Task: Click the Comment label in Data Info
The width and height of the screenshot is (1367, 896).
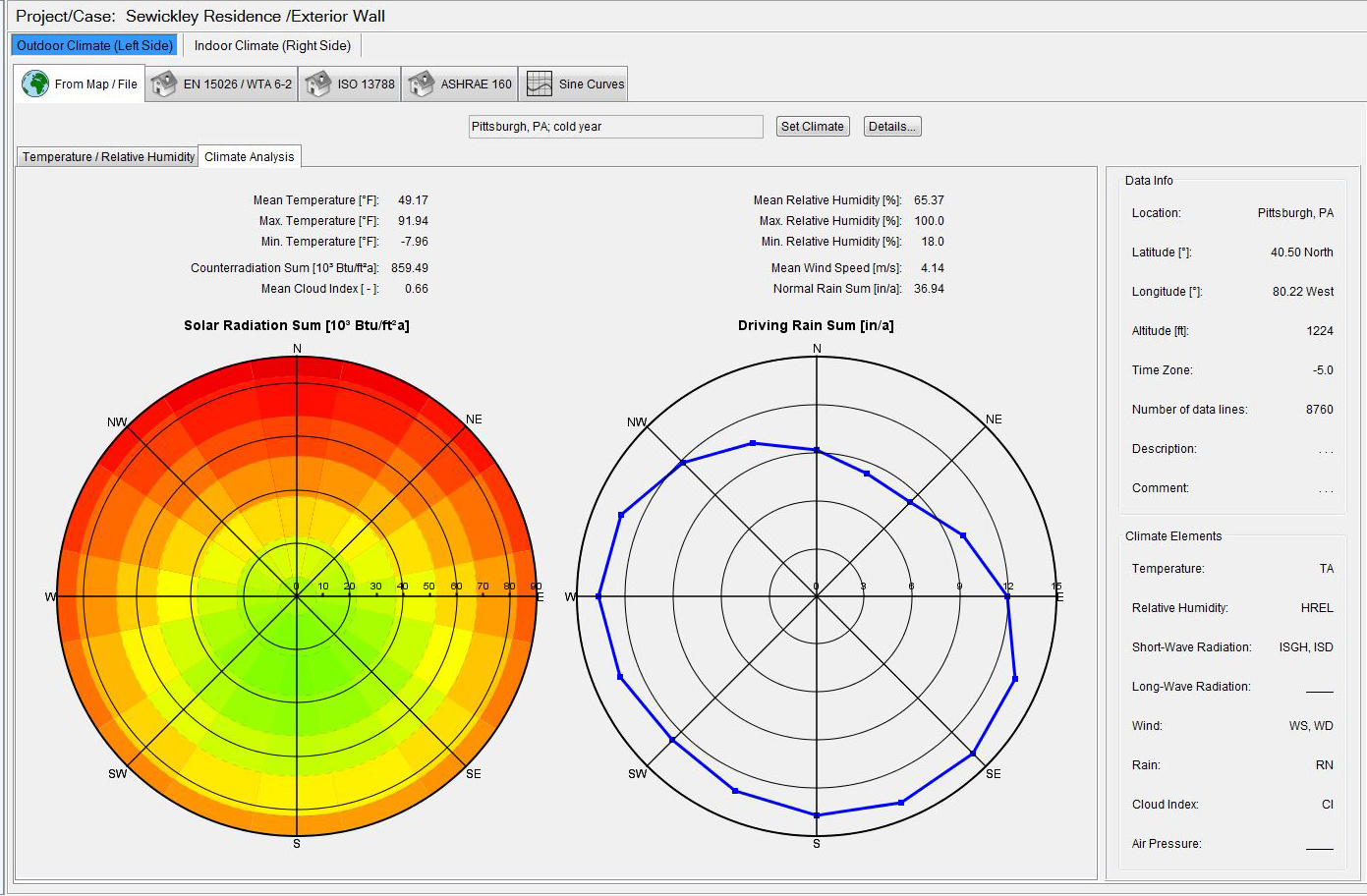Action: 1160,488
